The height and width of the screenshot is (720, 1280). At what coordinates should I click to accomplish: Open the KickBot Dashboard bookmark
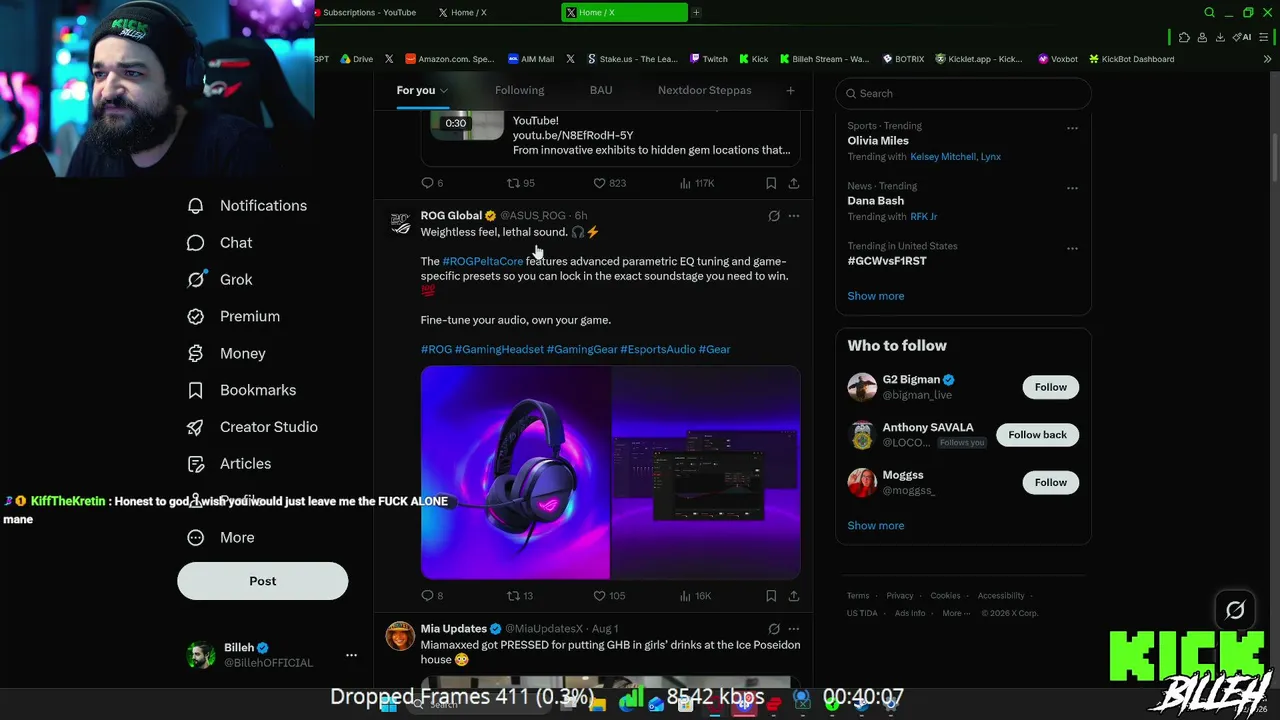point(1131,59)
